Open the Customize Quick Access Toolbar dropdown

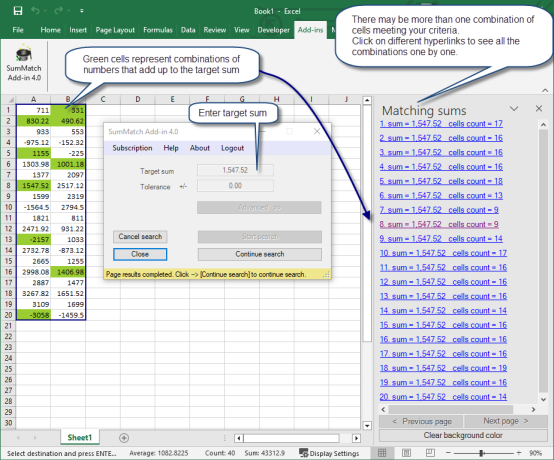(82, 11)
